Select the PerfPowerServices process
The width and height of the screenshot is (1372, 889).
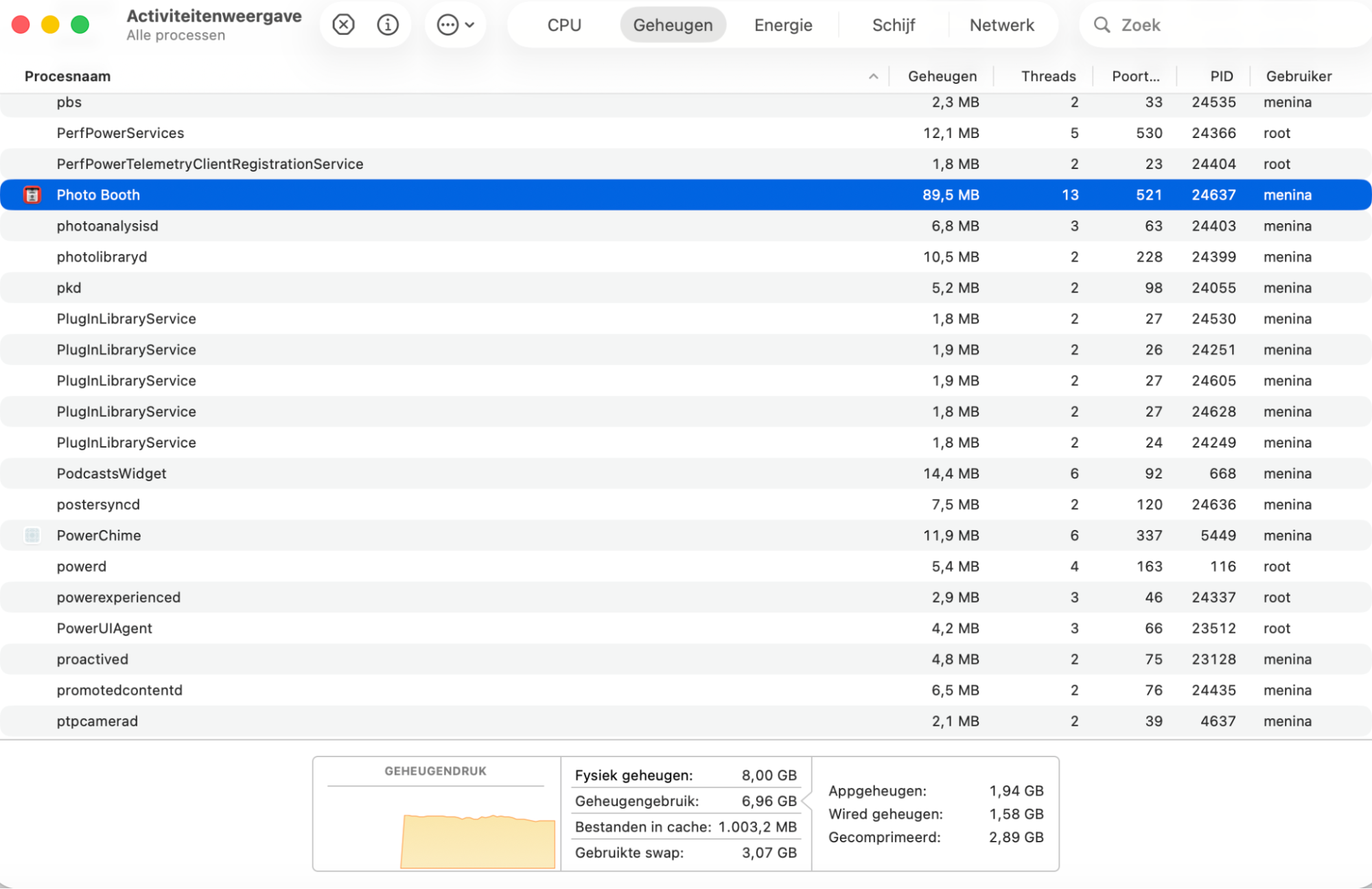coord(686,133)
